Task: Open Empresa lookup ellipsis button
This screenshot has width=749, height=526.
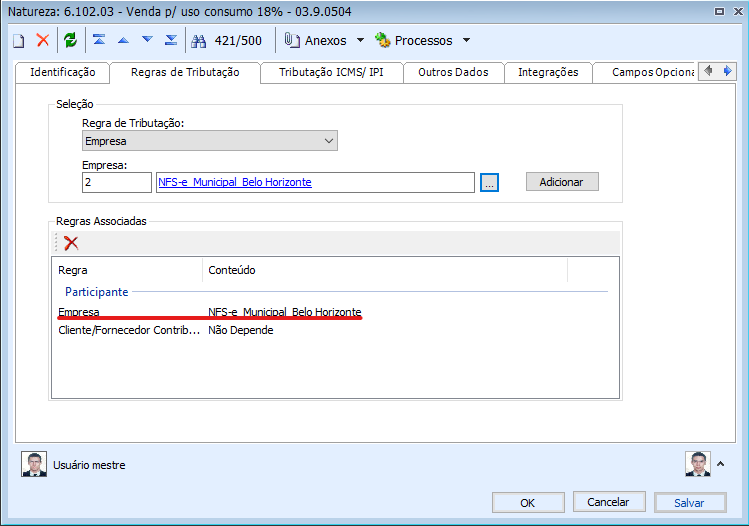Action: click(490, 182)
